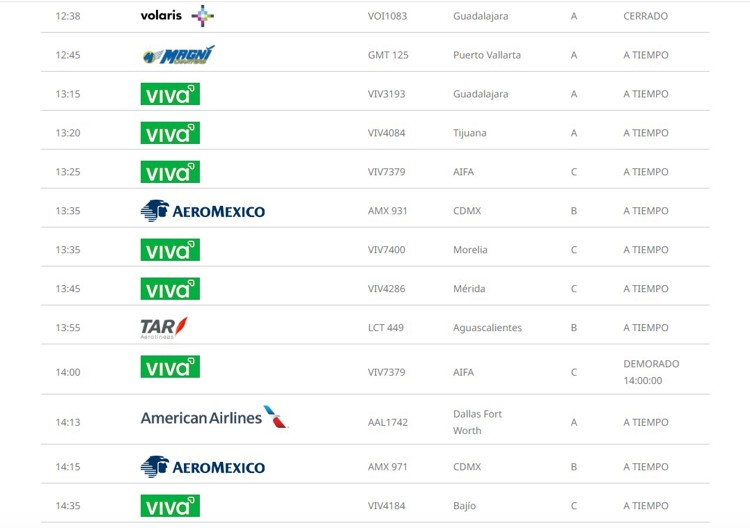Select the Viva logo for the Tijuana flight
Image resolution: width=750 pixels, height=528 pixels.
pyautogui.click(x=170, y=133)
